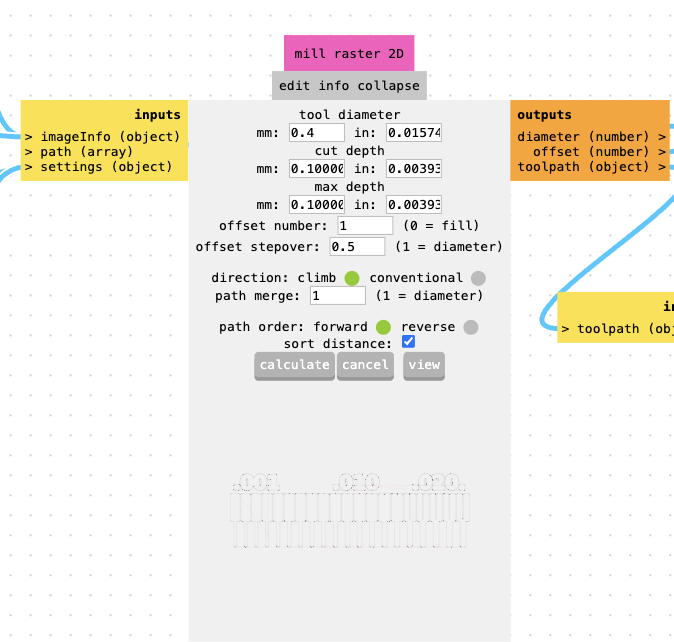Click the diameter (number) output port
This screenshot has height=642, width=674.
(591, 137)
